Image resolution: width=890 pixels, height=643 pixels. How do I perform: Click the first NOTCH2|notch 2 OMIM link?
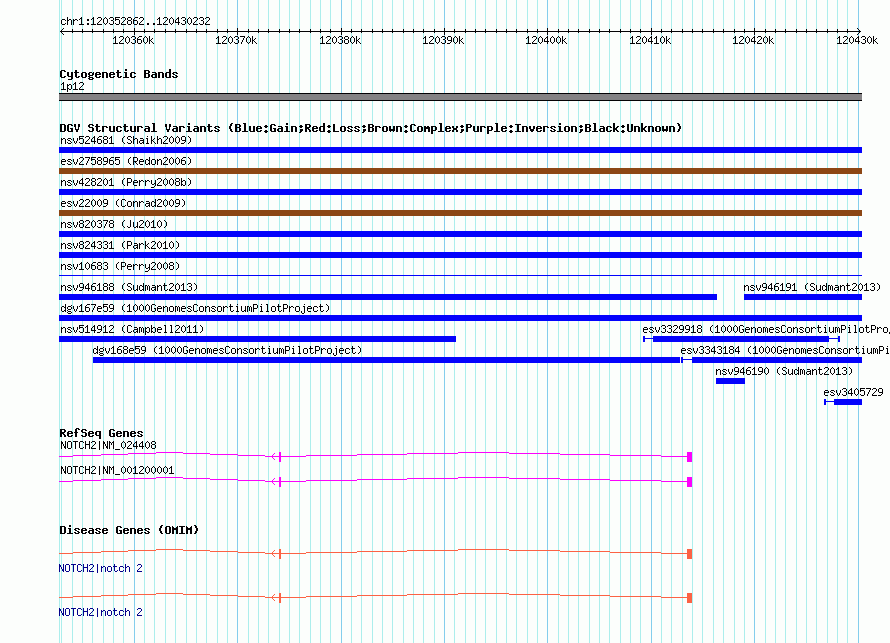pos(101,568)
